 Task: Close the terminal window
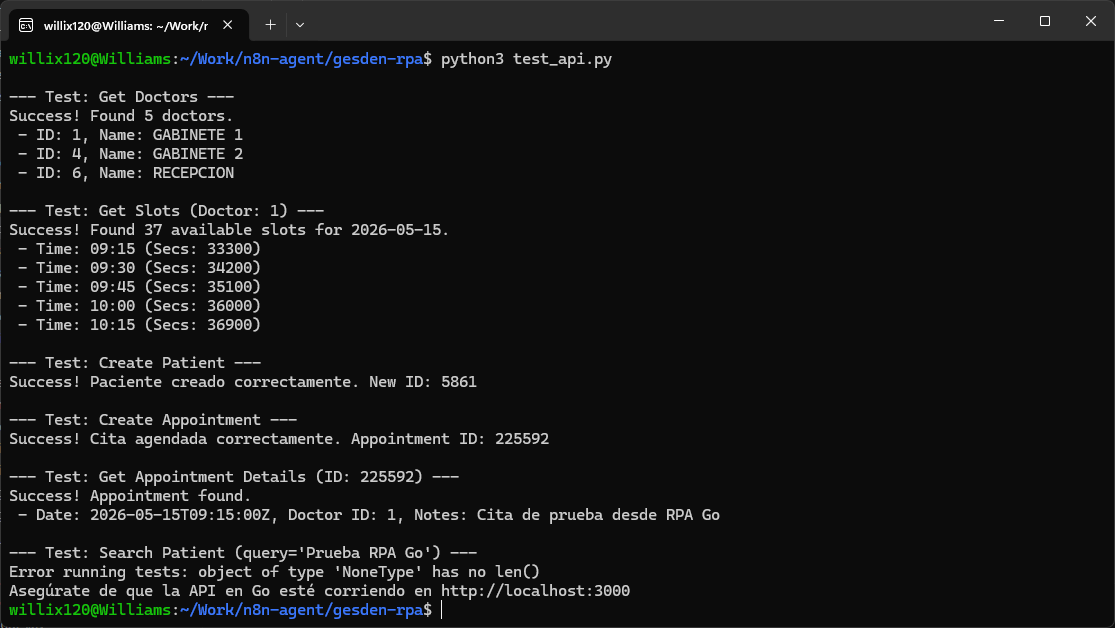tap(1091, 21)
